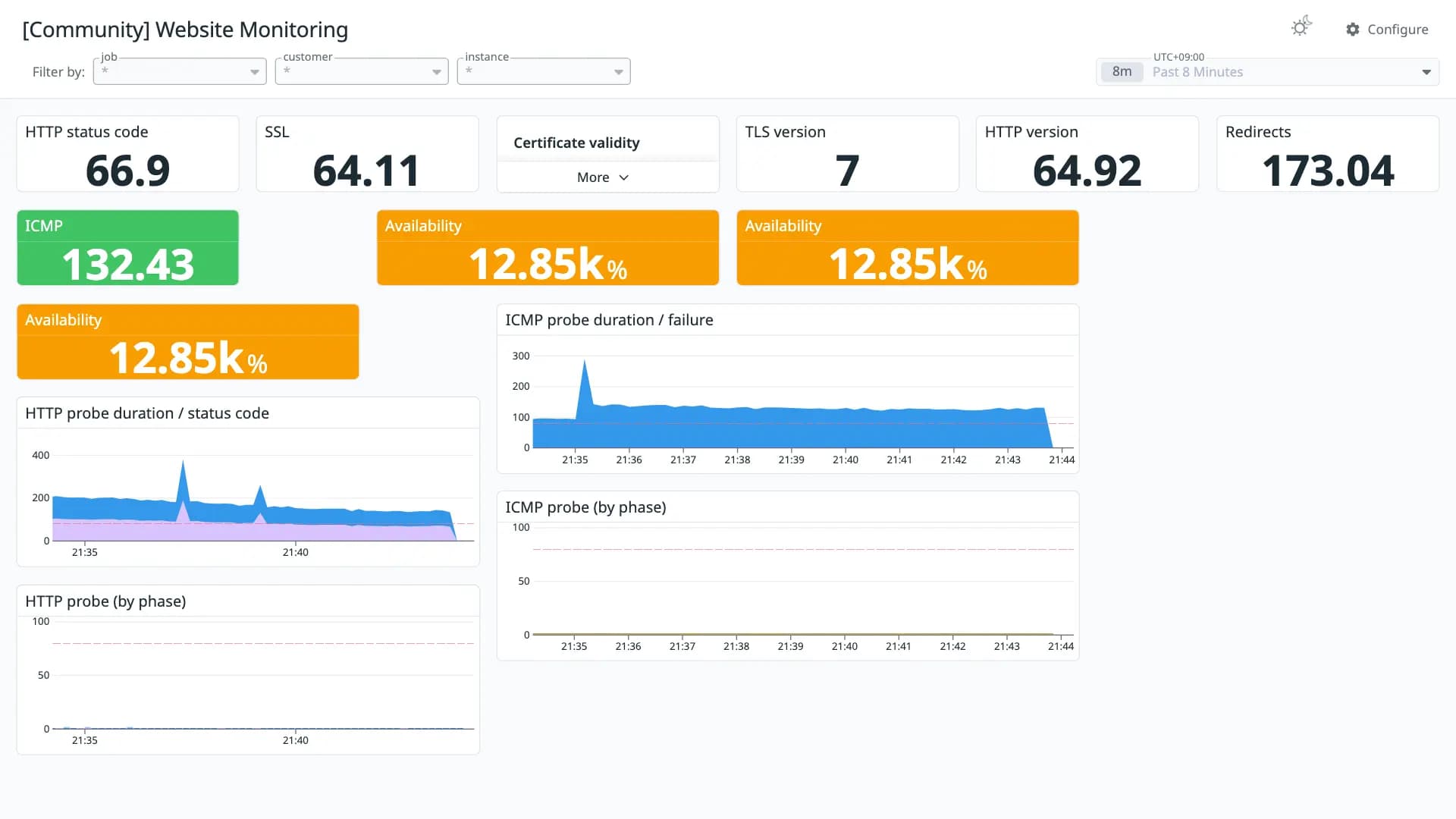Click the UTC+09:00 timezone label
Screen dimensions: 1456x819
click(x=1178, y=57)
